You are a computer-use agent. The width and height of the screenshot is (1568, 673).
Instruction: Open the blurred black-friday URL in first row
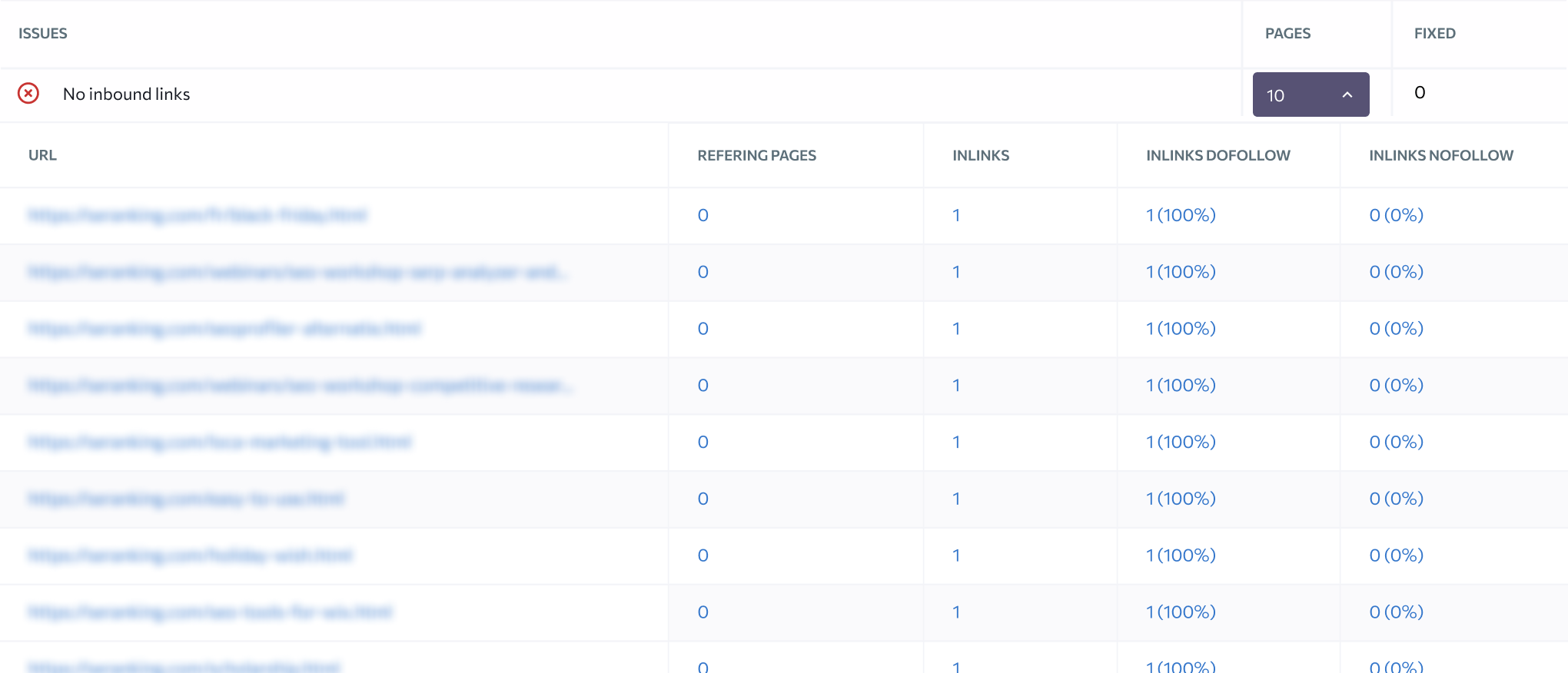pyautogui.click(x=198, y=215)
